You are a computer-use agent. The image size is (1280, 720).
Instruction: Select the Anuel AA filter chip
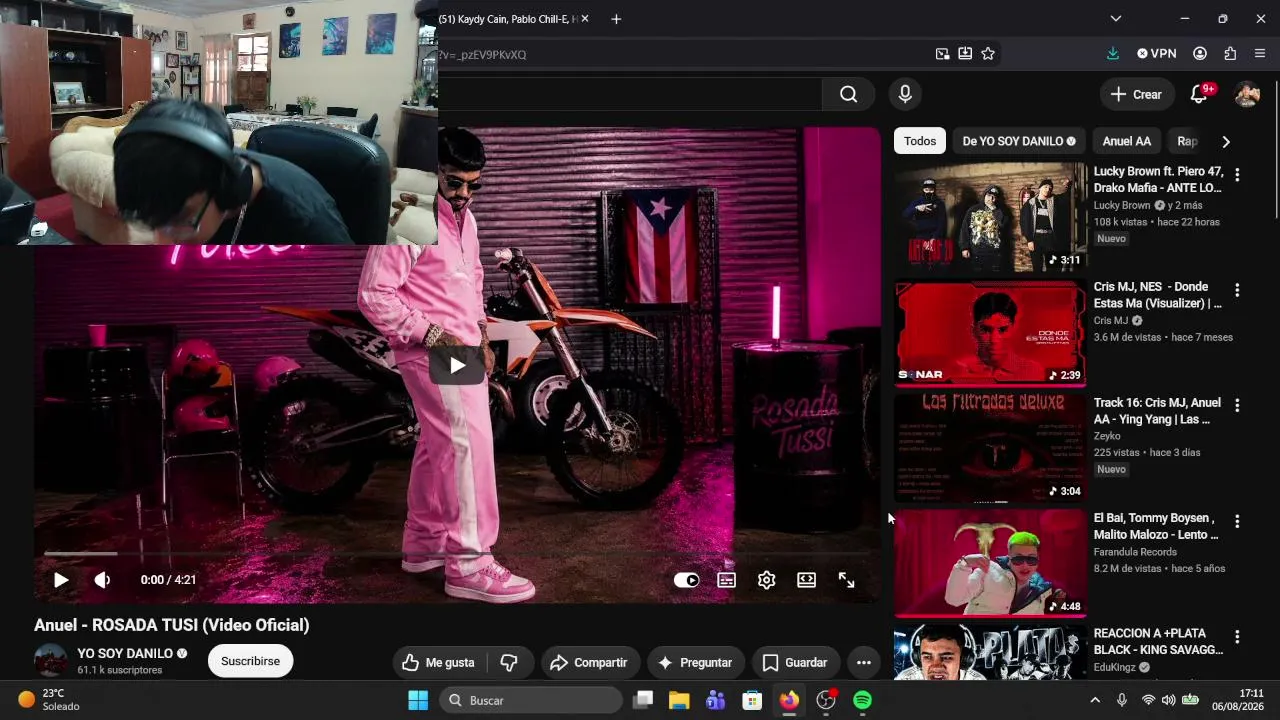pyautogui.click(x=1127, y=141)
